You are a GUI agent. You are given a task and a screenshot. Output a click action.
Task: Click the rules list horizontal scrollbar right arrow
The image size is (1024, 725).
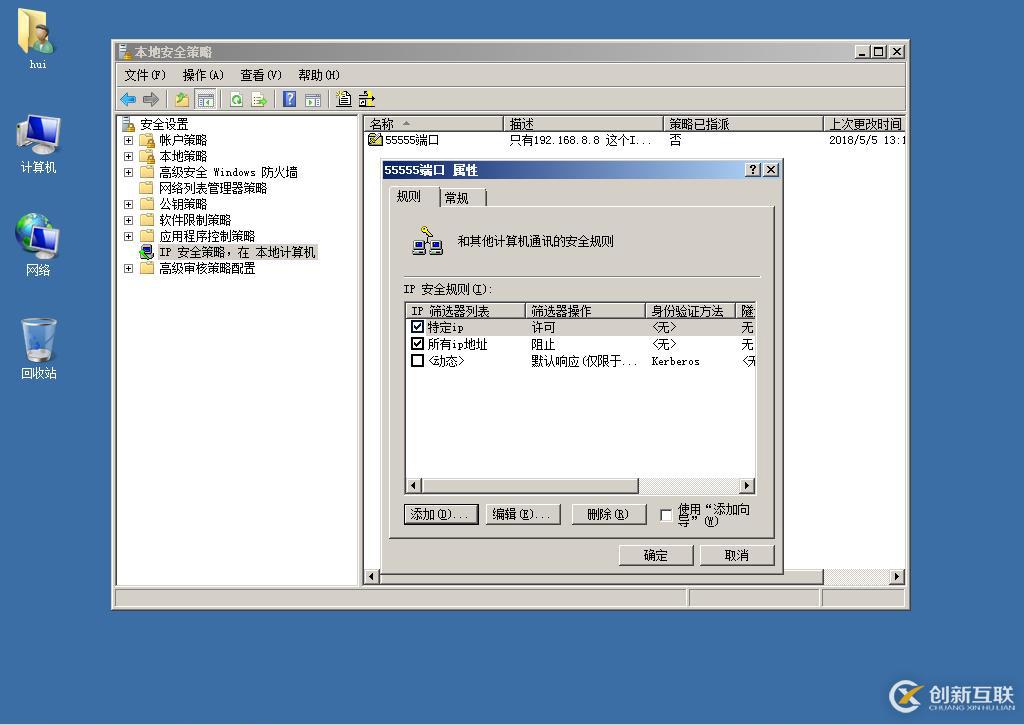point(747,486)
